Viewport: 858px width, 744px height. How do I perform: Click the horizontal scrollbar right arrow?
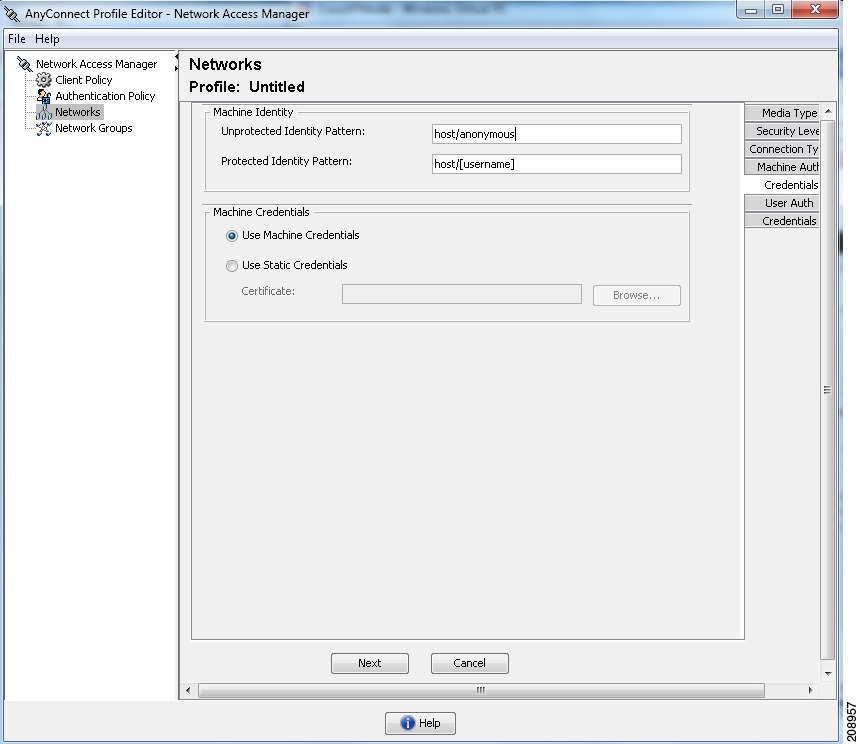(810, 690)
